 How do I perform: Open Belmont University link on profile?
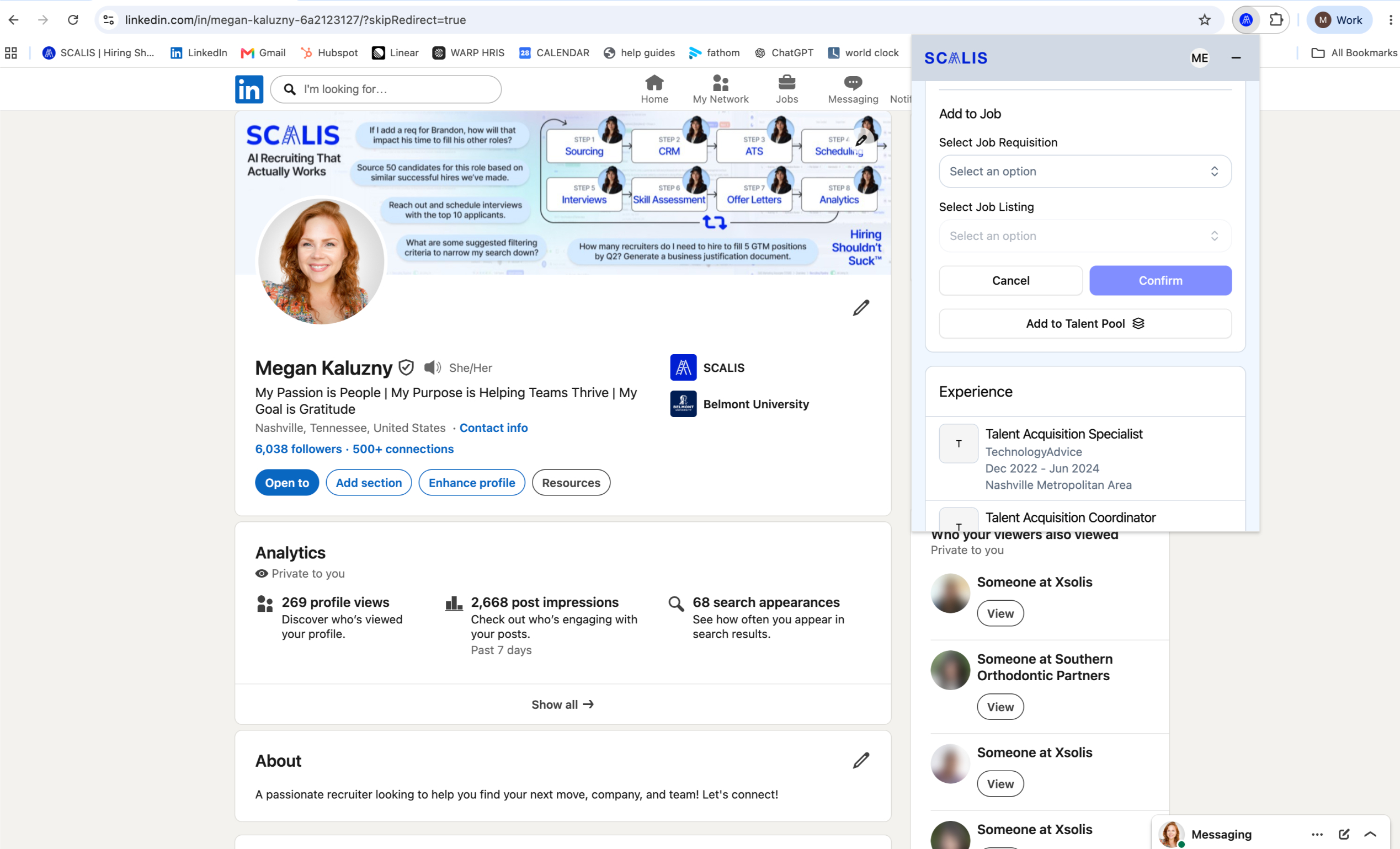click(x=740, y=404)
